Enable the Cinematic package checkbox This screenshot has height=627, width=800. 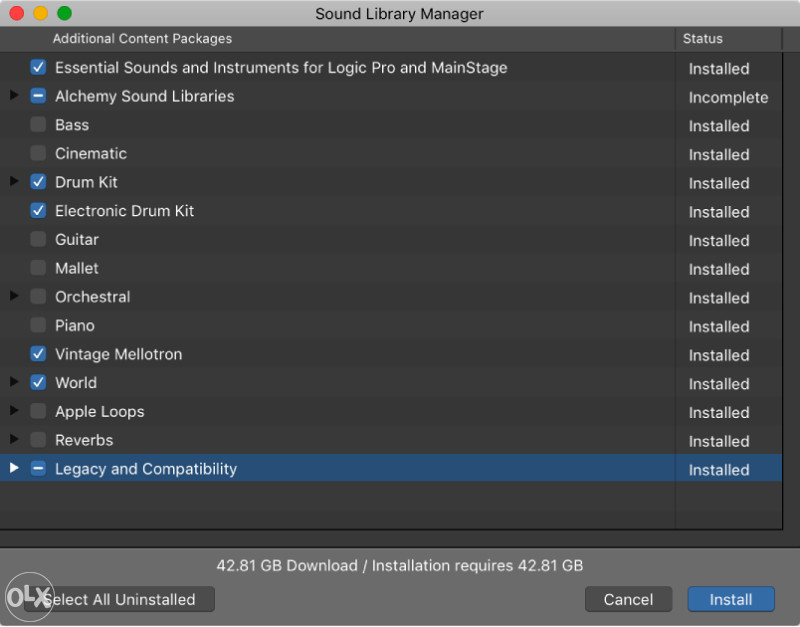(38, 153)
